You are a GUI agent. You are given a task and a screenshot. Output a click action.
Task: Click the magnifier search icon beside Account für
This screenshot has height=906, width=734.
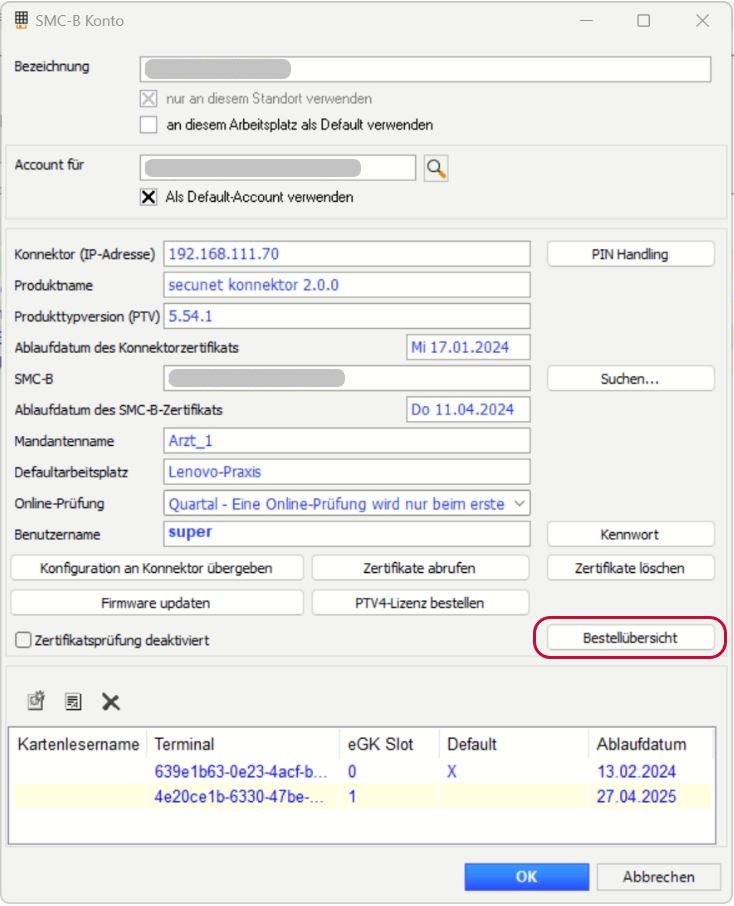point(436,168)
